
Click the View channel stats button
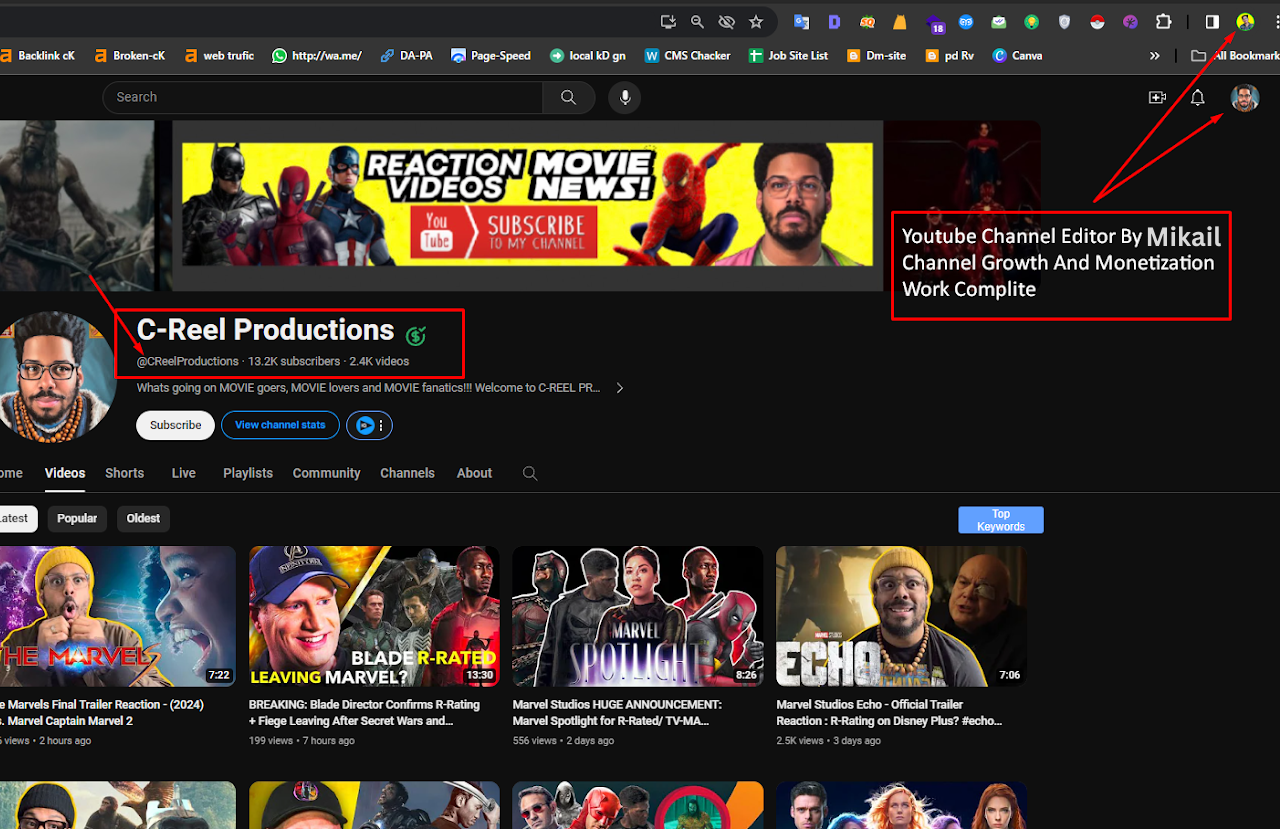point(280,425)
